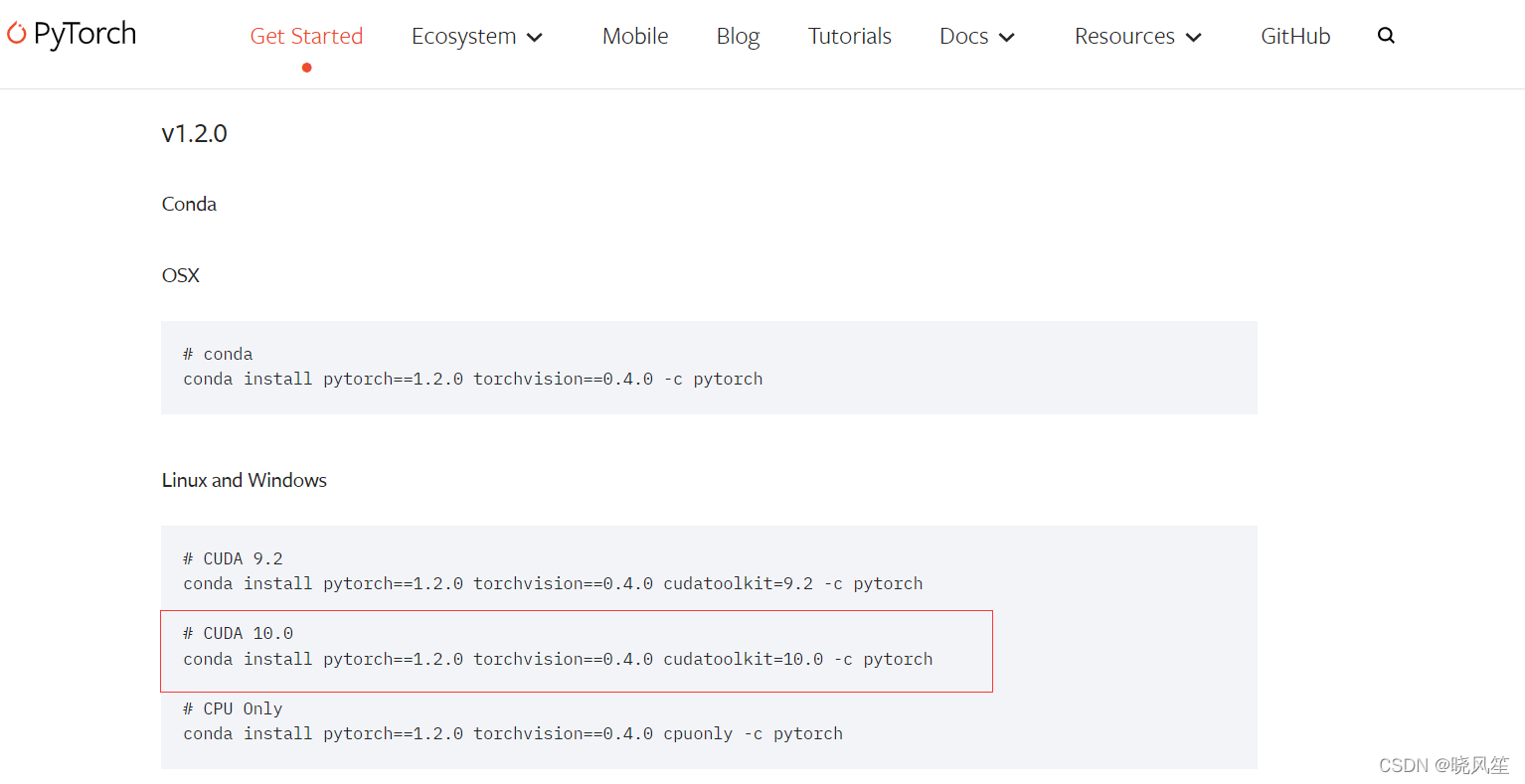Click the Linux and Windows heading
1525x784 pixels.
245,480
